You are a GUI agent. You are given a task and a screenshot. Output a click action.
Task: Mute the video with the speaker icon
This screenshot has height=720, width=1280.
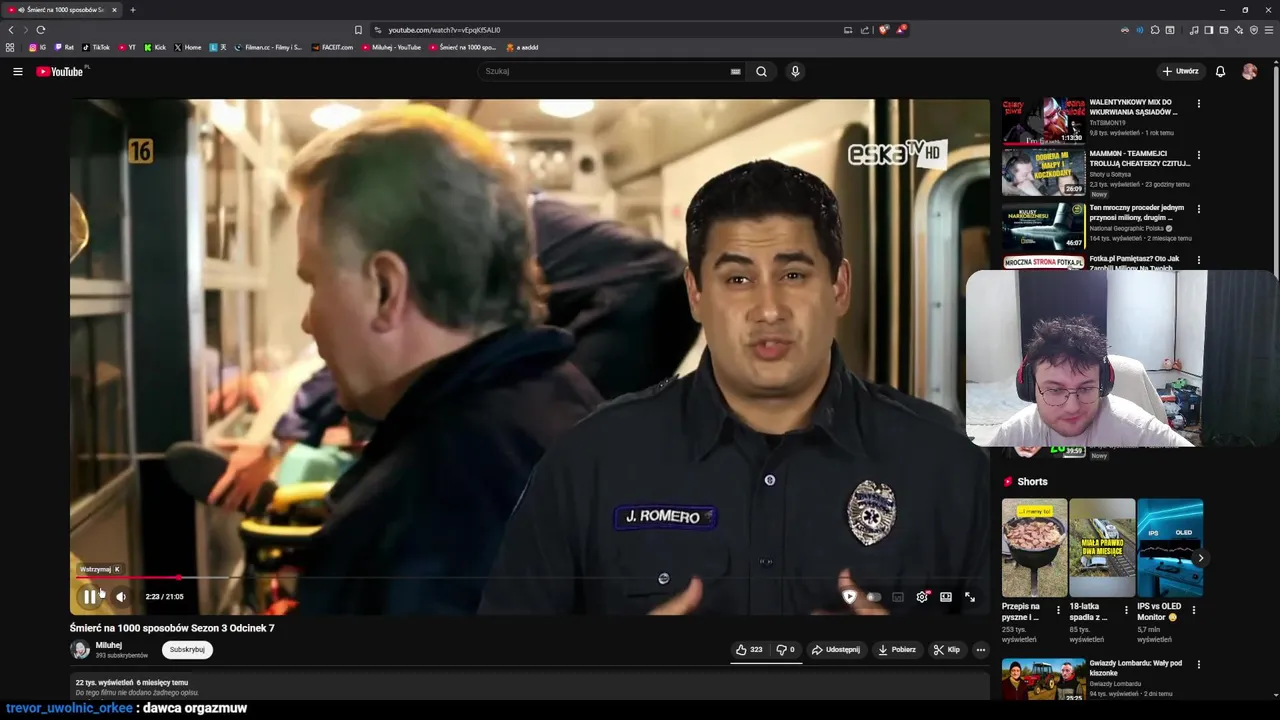121,597
